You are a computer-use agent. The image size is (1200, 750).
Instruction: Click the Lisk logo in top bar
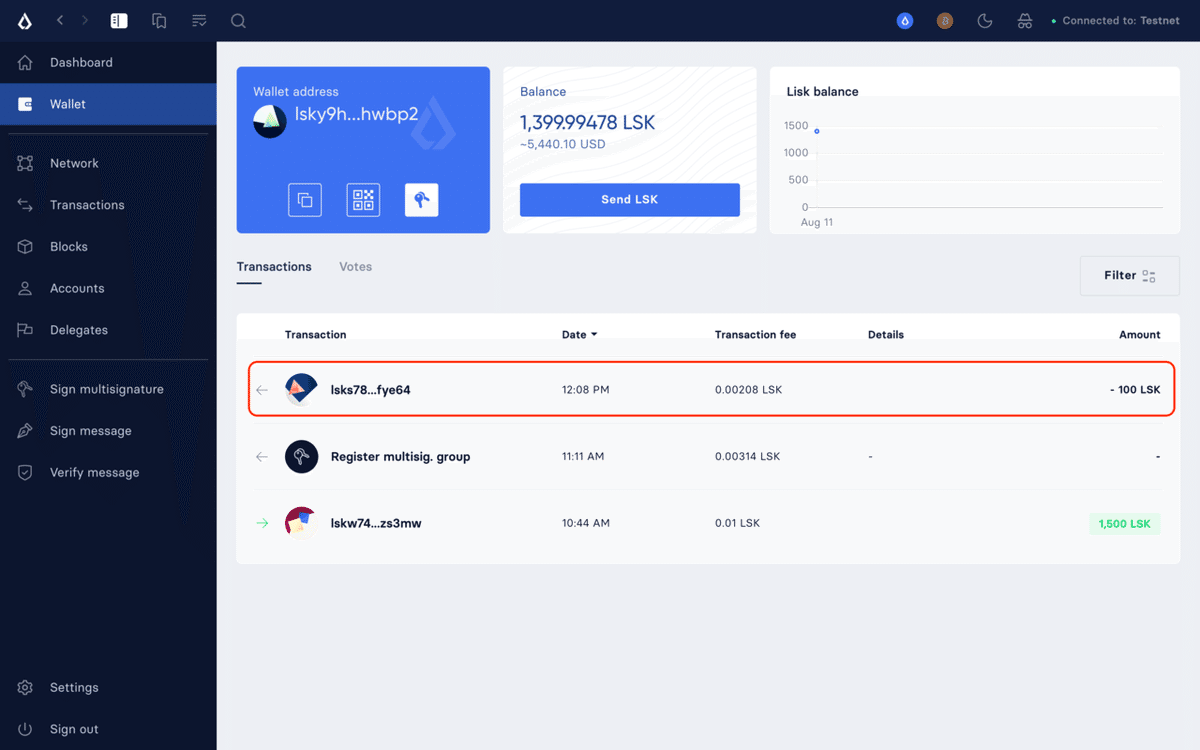(x=25, y=20)
